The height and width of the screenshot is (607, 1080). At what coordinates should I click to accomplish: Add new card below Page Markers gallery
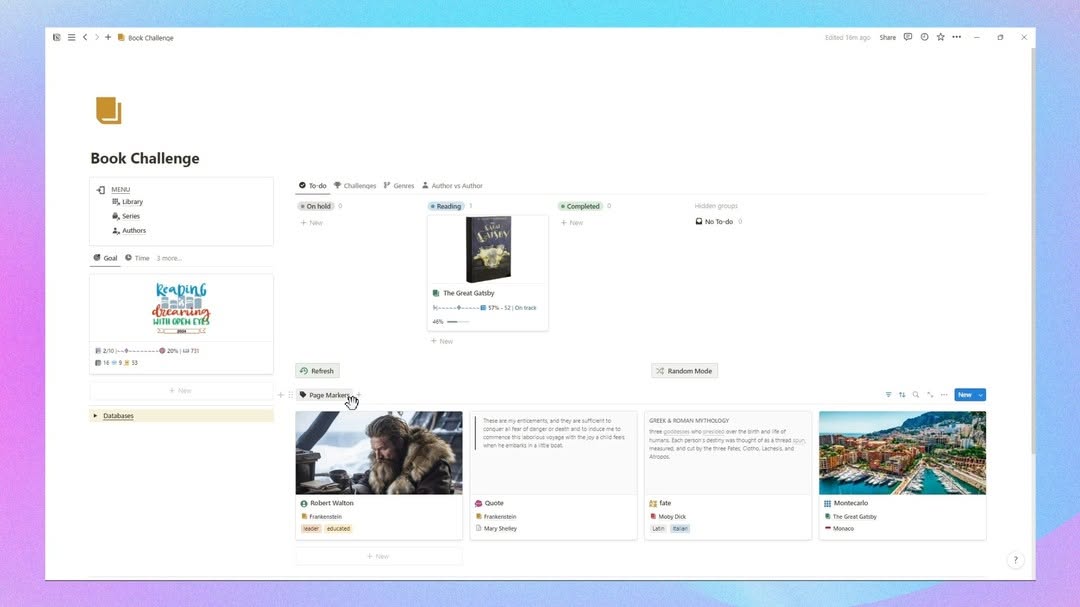click(x=379, y=556)
